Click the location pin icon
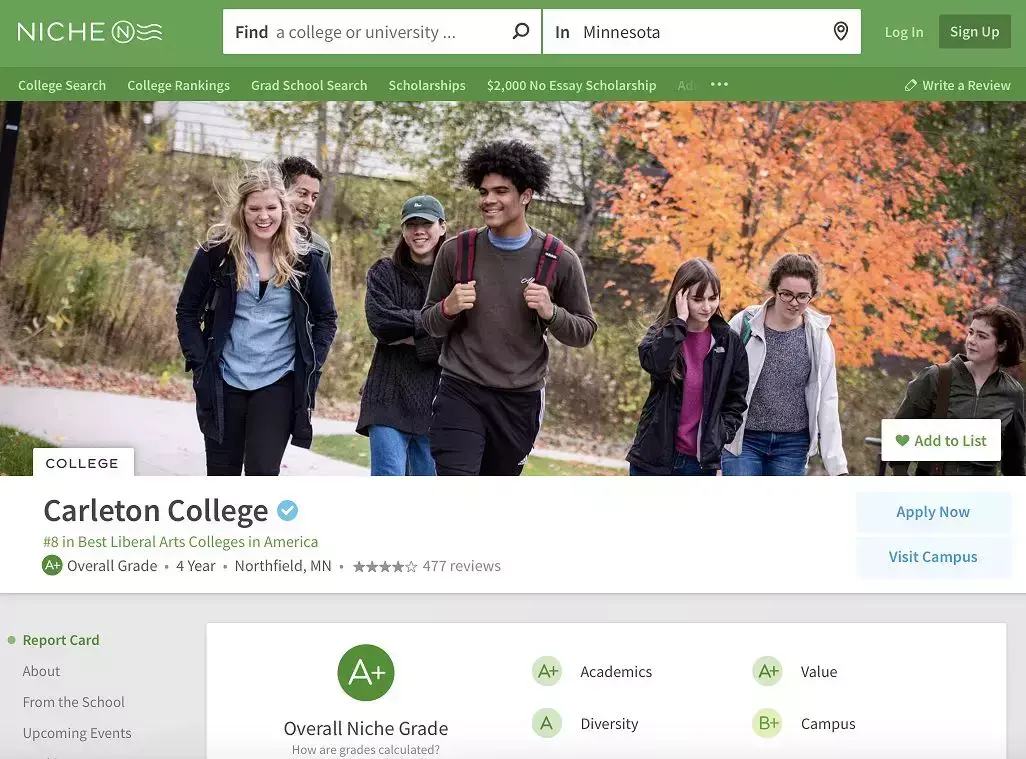1026x759 pixels. 841,31
